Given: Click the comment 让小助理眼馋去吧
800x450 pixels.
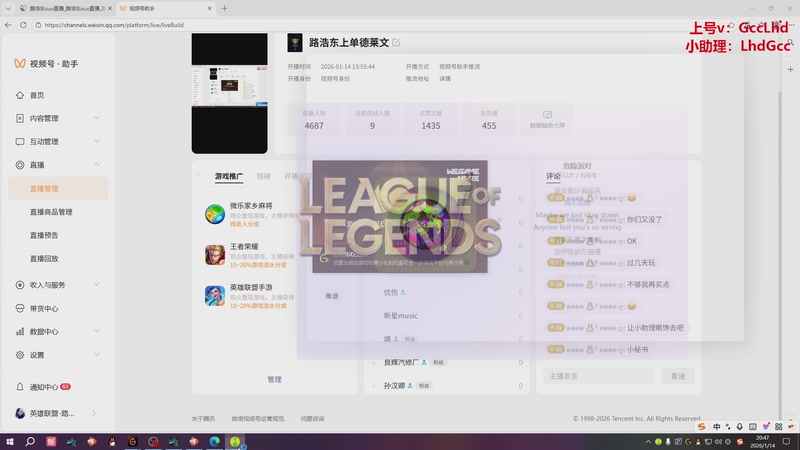Looking at the screenshot, I should (655, 328).
